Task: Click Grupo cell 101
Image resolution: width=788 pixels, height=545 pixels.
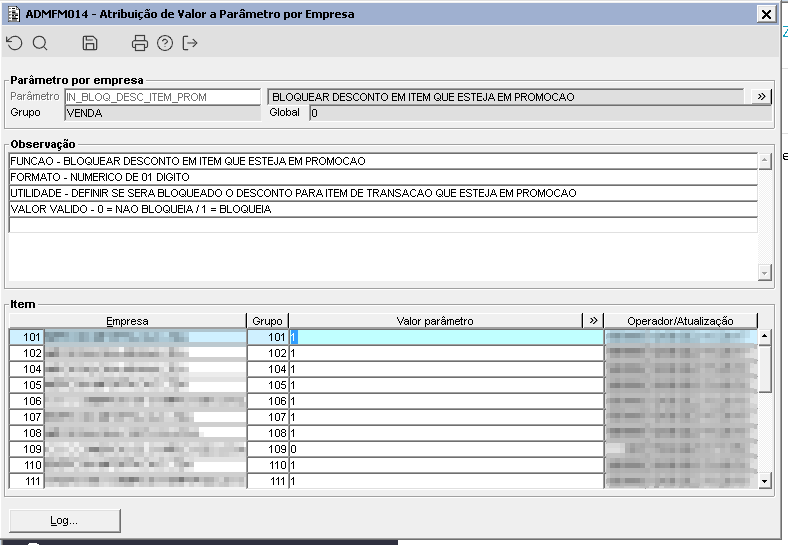Action: point(268,337)
